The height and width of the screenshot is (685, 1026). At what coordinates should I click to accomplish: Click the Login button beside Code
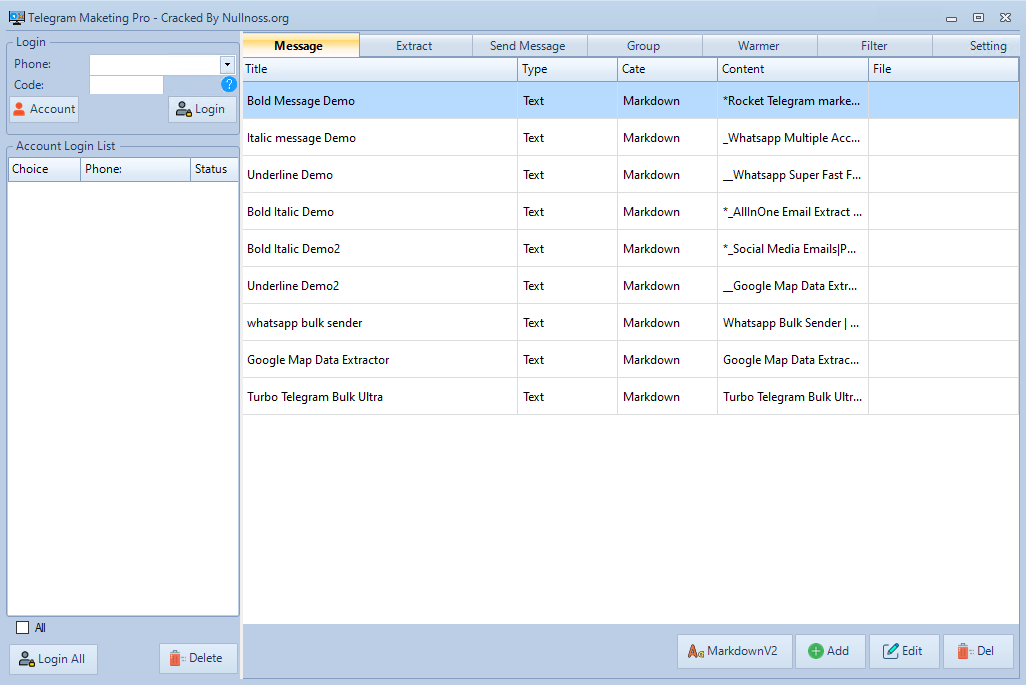(202, 109)
